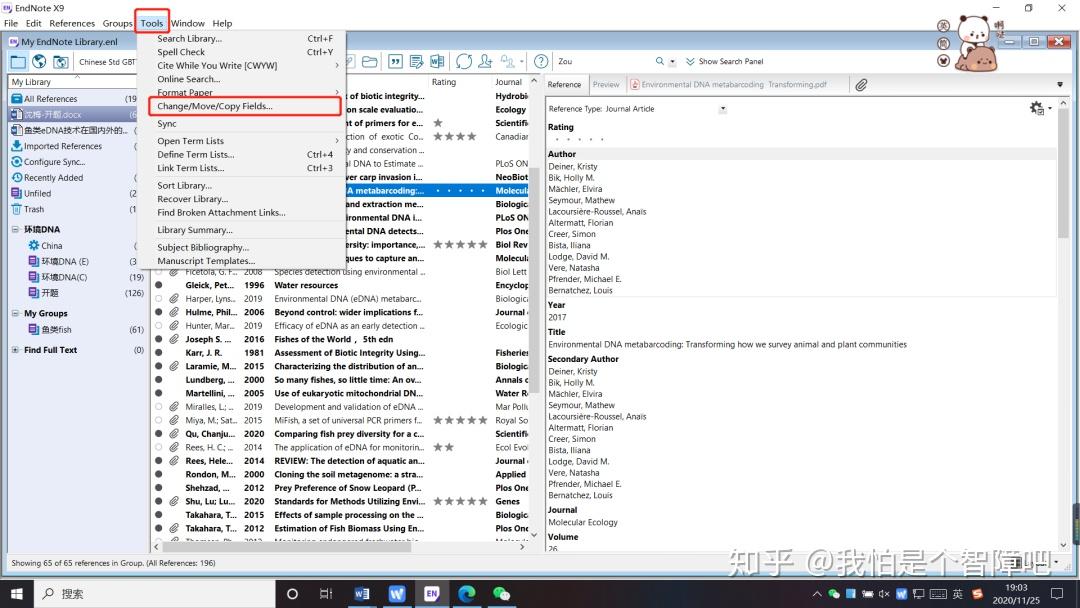
Task: Toggle read status for Harper 2019 reference
Action: click(x=158, y=299)
